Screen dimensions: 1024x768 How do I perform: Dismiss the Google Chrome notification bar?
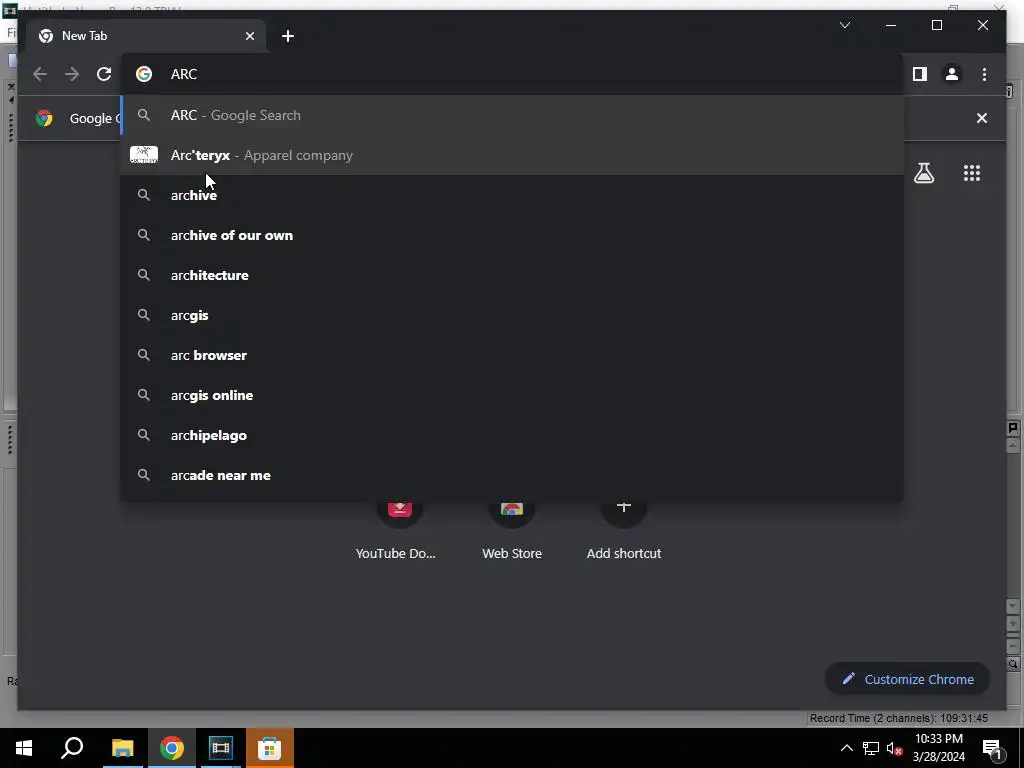click(982, 118)
